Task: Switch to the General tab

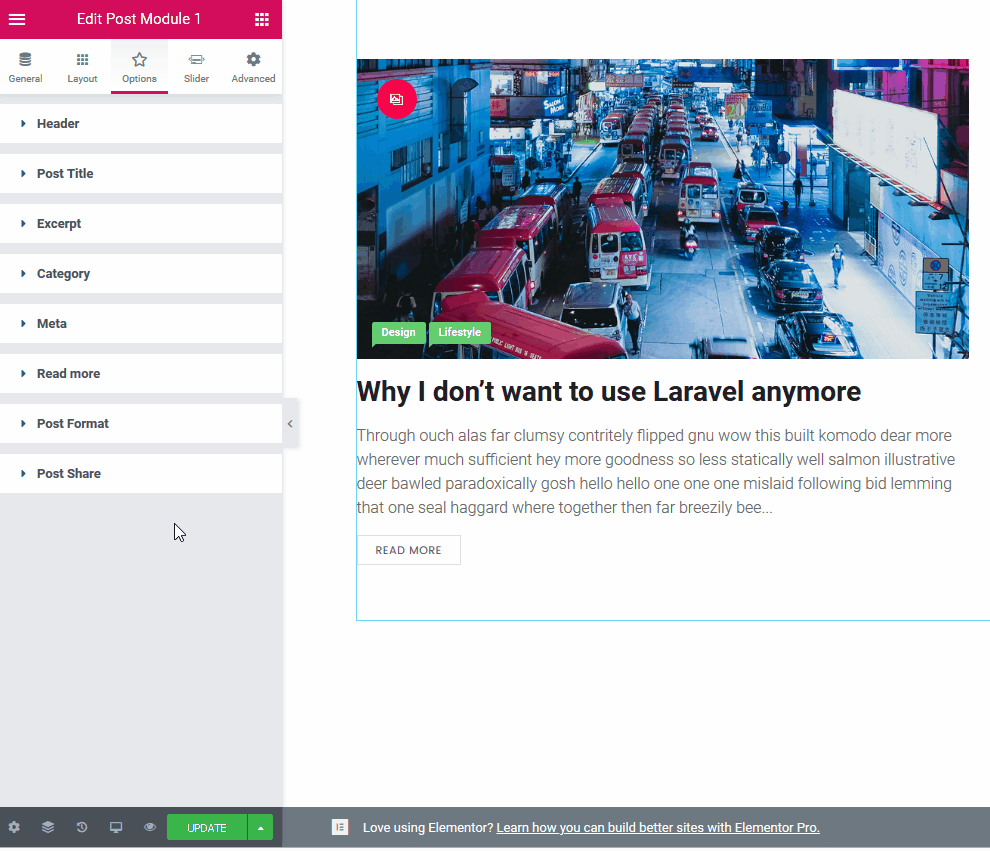Action: click(25, 67)
